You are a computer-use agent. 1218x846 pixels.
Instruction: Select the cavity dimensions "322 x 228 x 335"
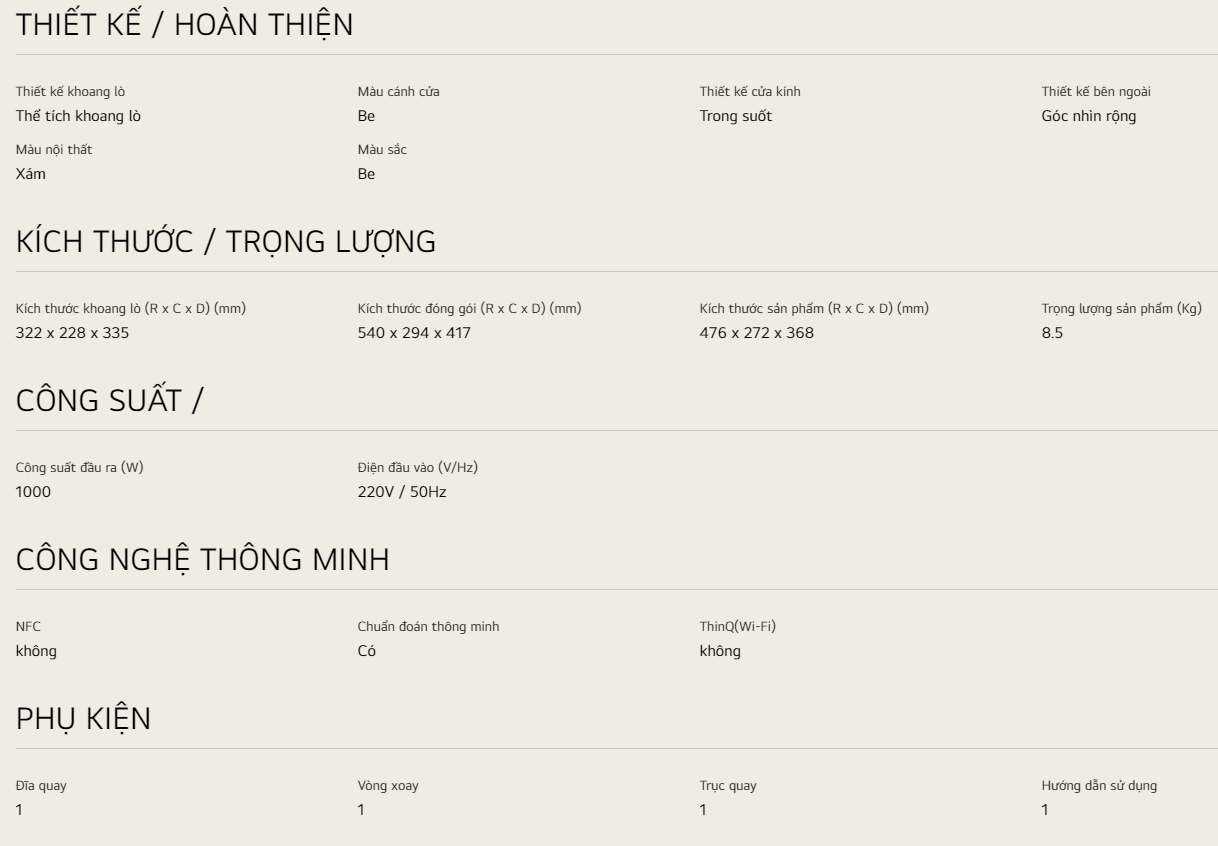(72, 333)
